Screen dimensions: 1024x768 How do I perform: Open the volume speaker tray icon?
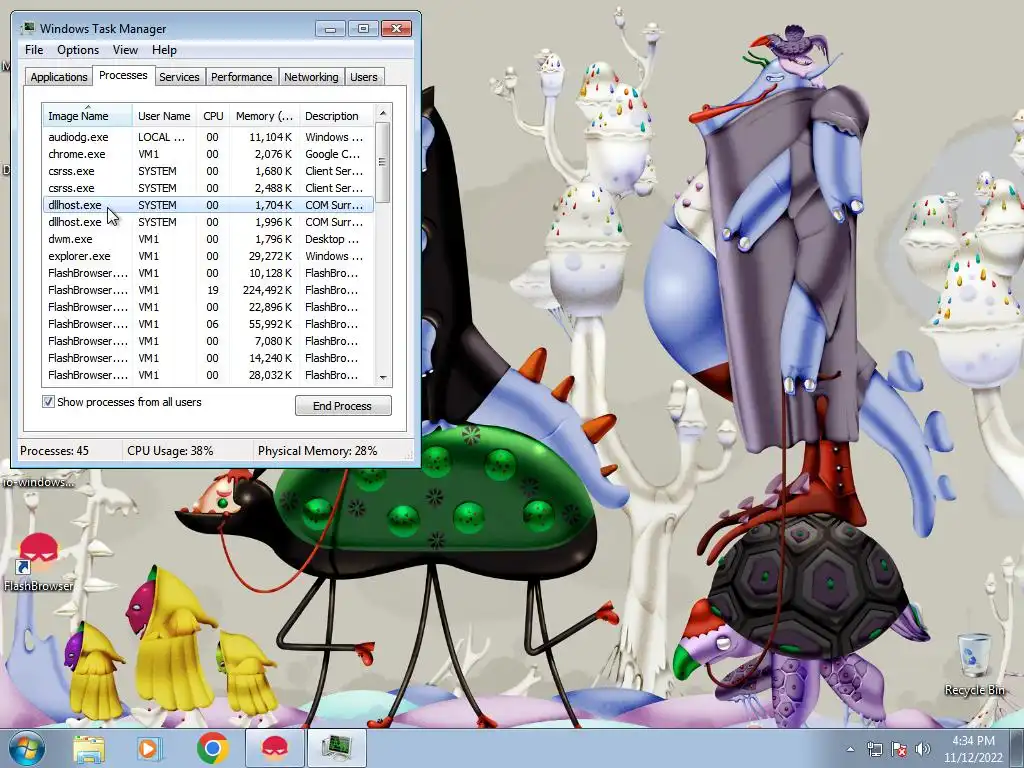pyautogui.click(x=923, y=750)
